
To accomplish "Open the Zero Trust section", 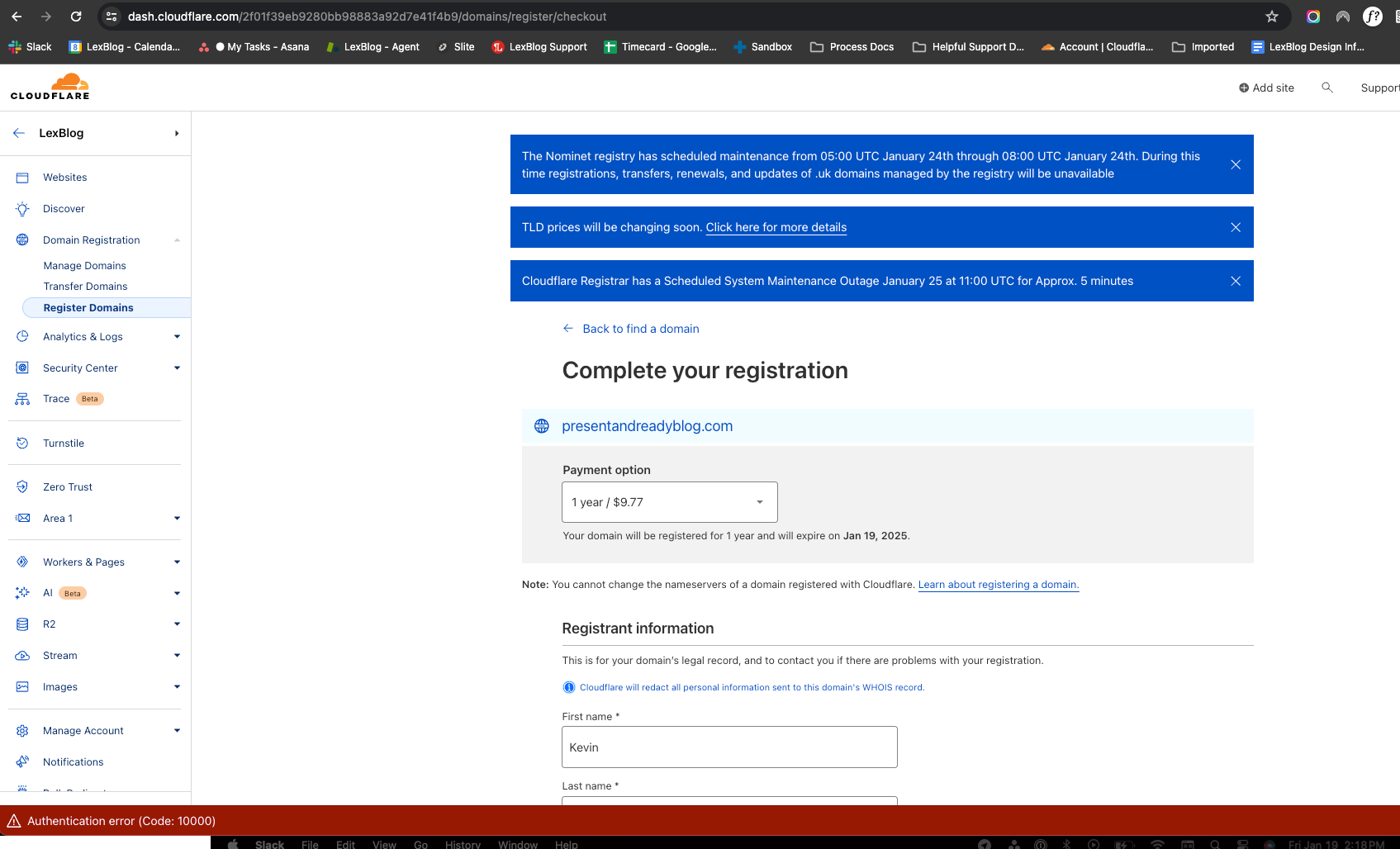I will point(68,486).
